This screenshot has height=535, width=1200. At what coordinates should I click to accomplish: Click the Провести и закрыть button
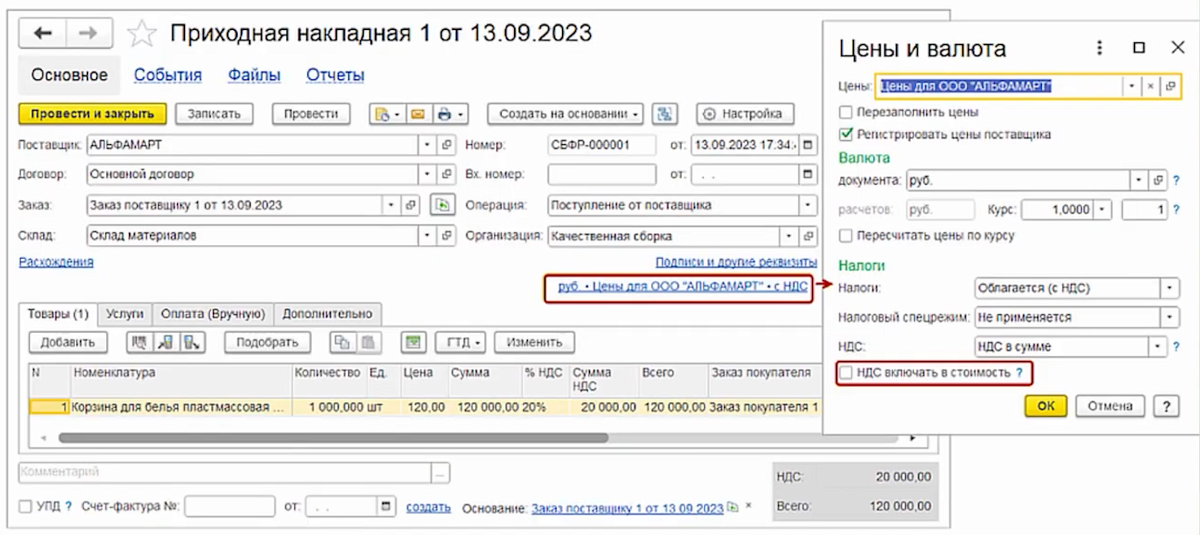click(93, 114)
